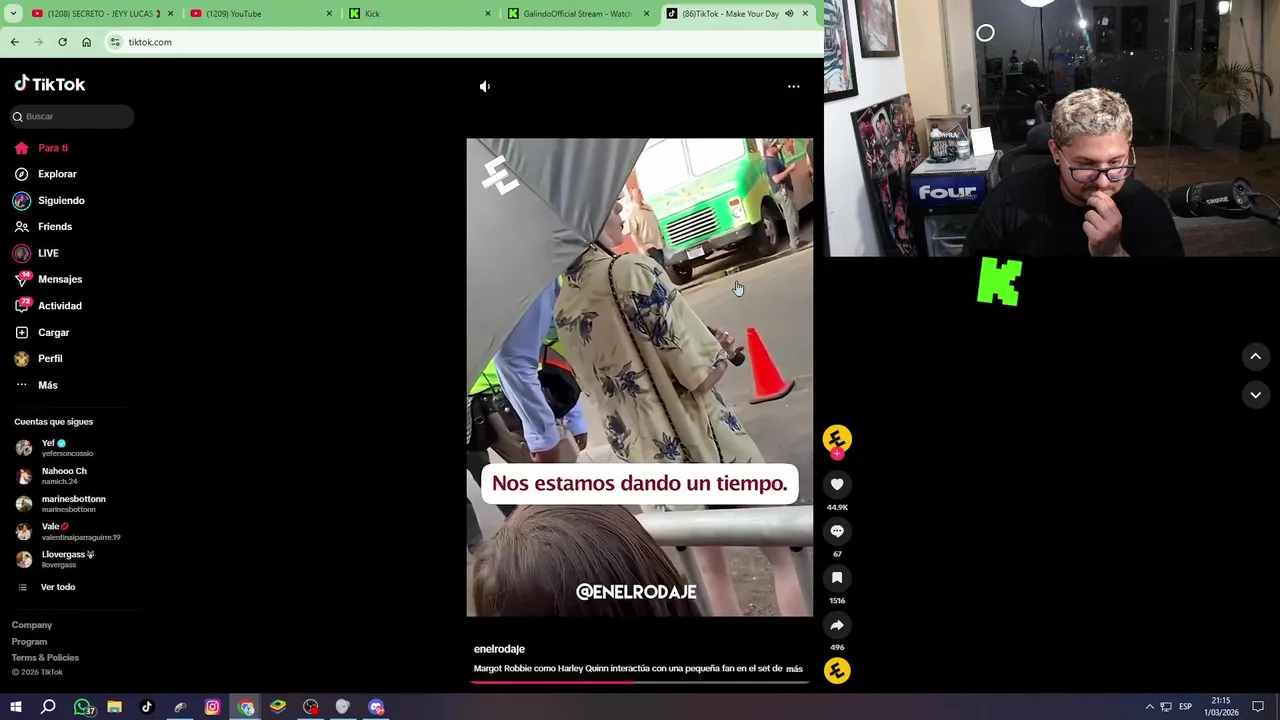The height and width of the screenshot is (720, 1280).
Task: Open Windows taskbar search
Action: point(48,707)
